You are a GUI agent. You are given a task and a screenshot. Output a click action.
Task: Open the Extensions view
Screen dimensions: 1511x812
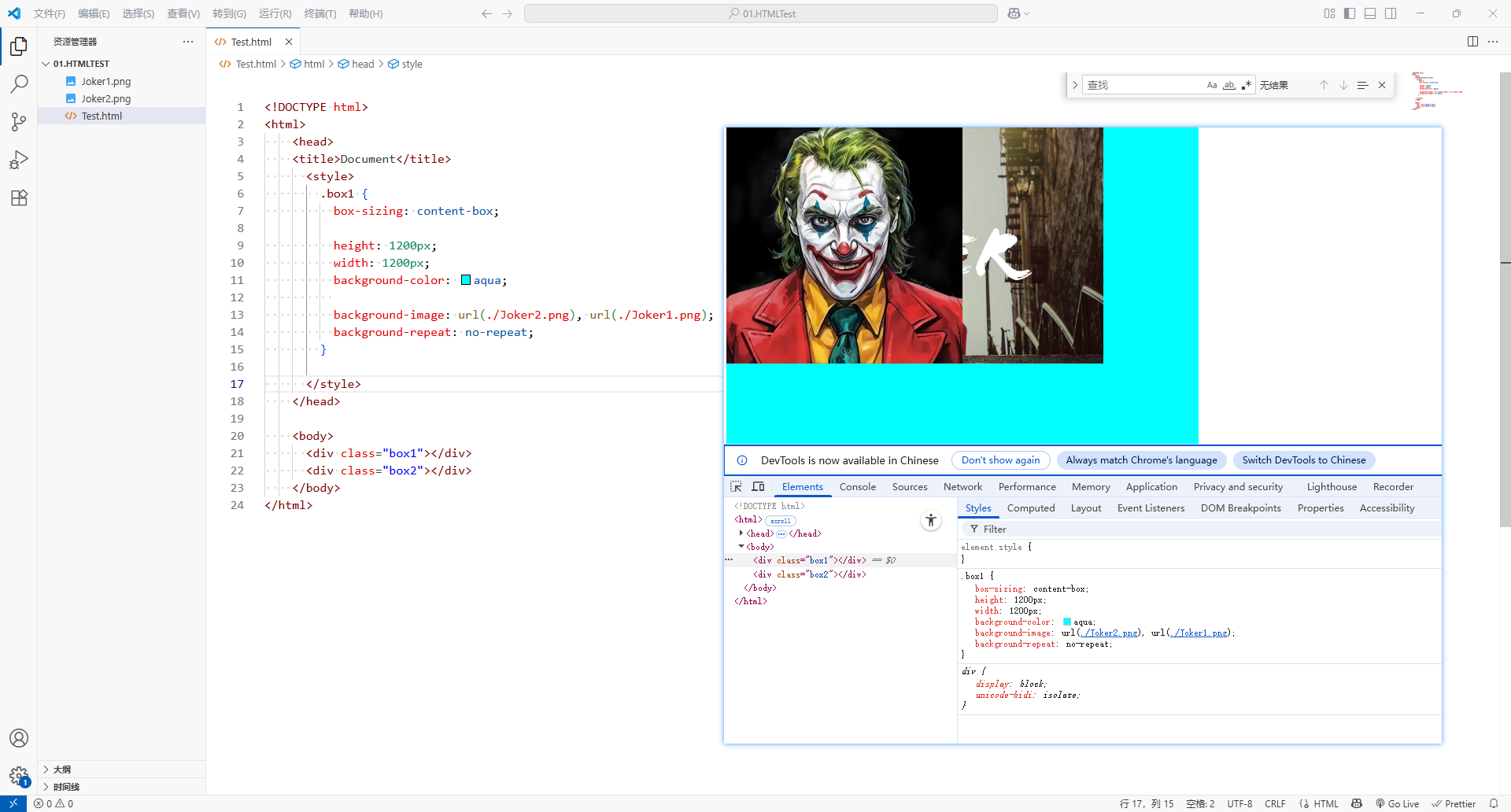[19, 197]
